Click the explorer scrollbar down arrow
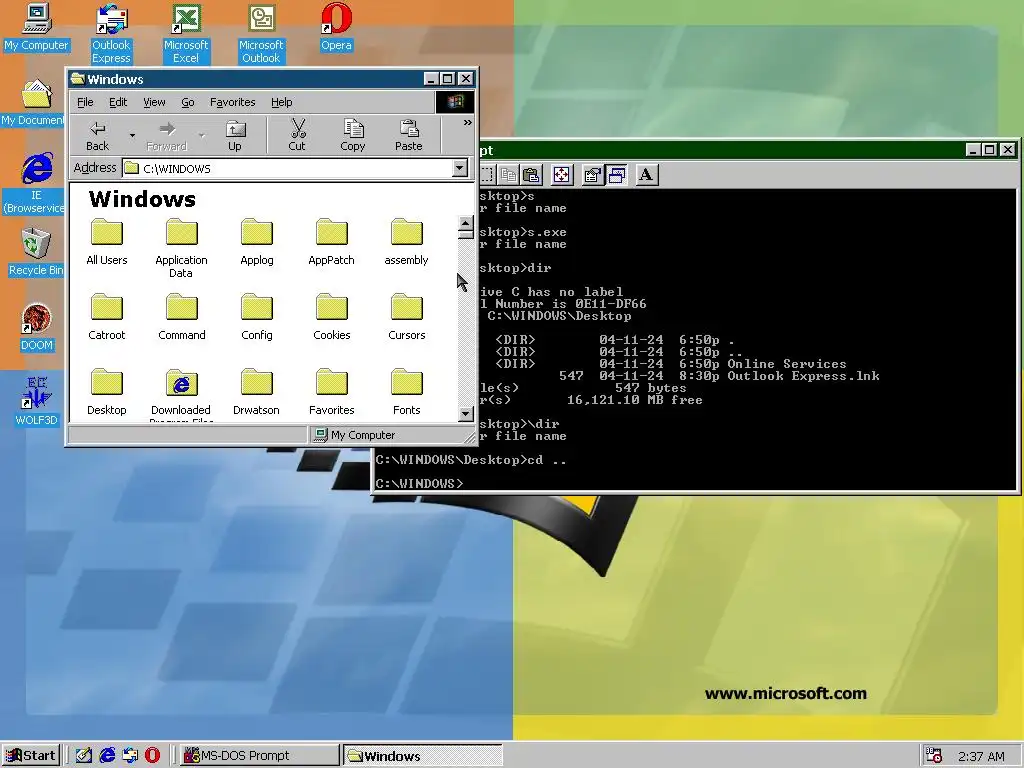 (x=466, y=413)
